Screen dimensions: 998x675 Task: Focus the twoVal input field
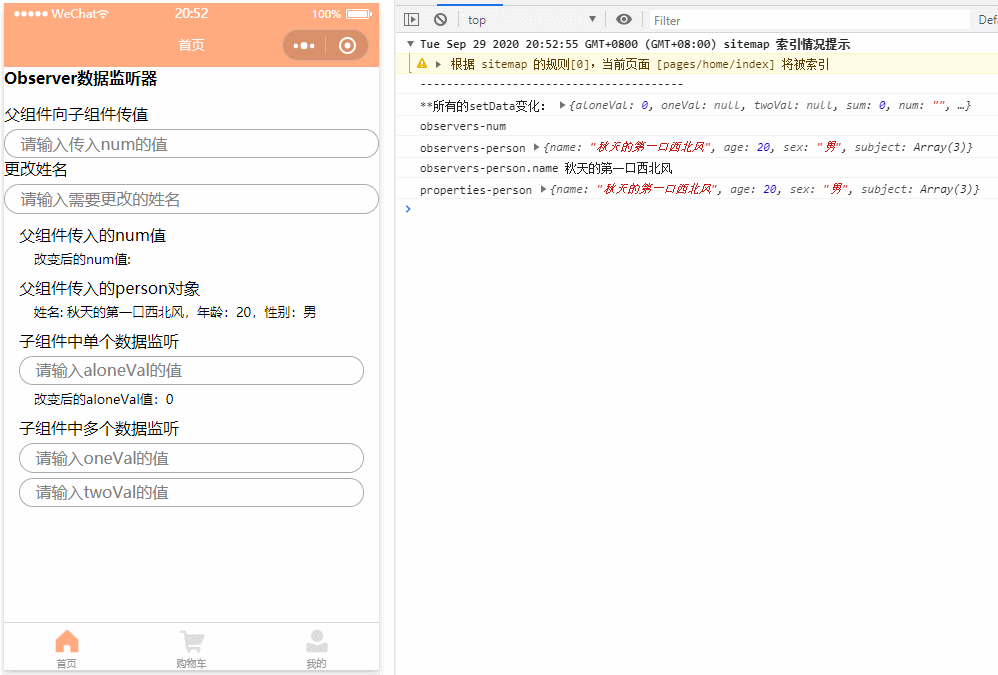click(x=192, y=492)
